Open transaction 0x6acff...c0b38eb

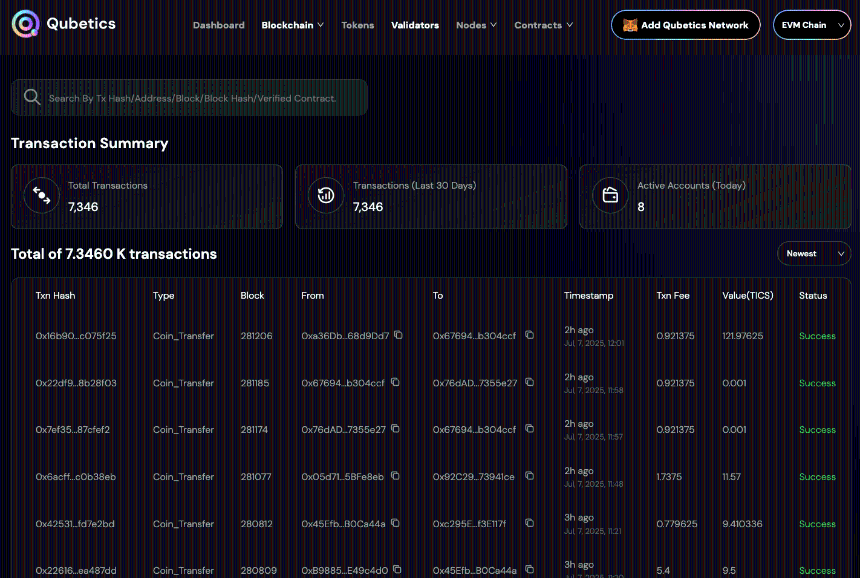coord(75,477)
